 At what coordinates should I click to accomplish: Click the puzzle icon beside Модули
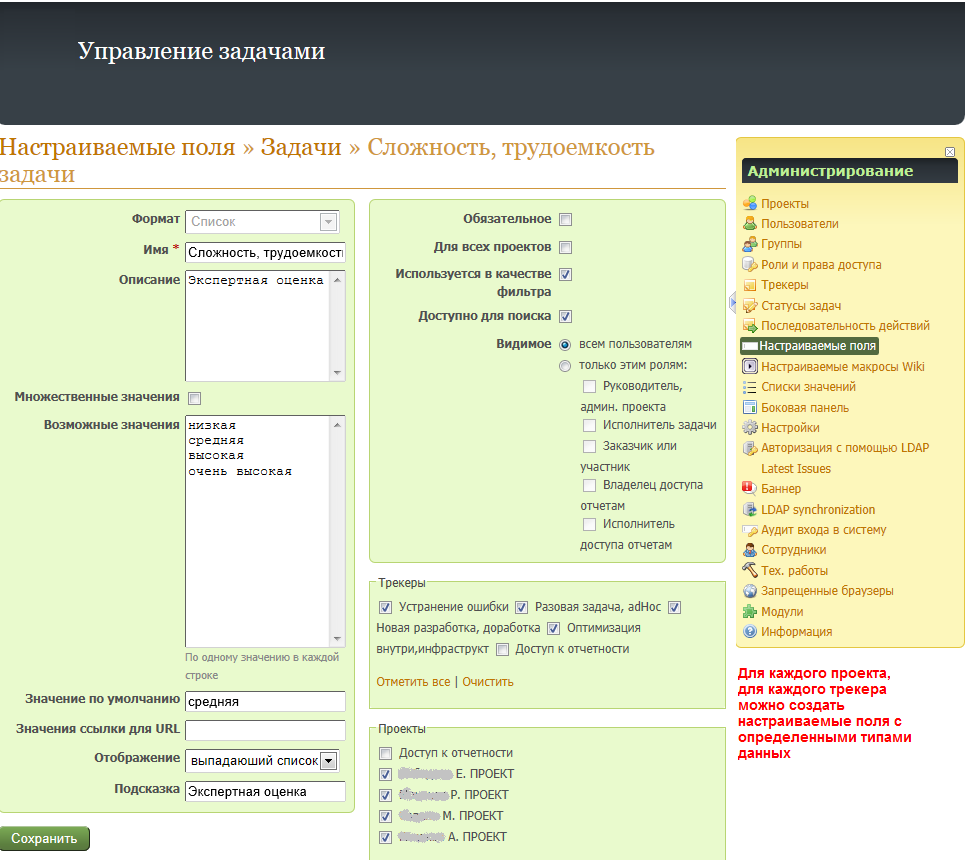tap(750, 612)
